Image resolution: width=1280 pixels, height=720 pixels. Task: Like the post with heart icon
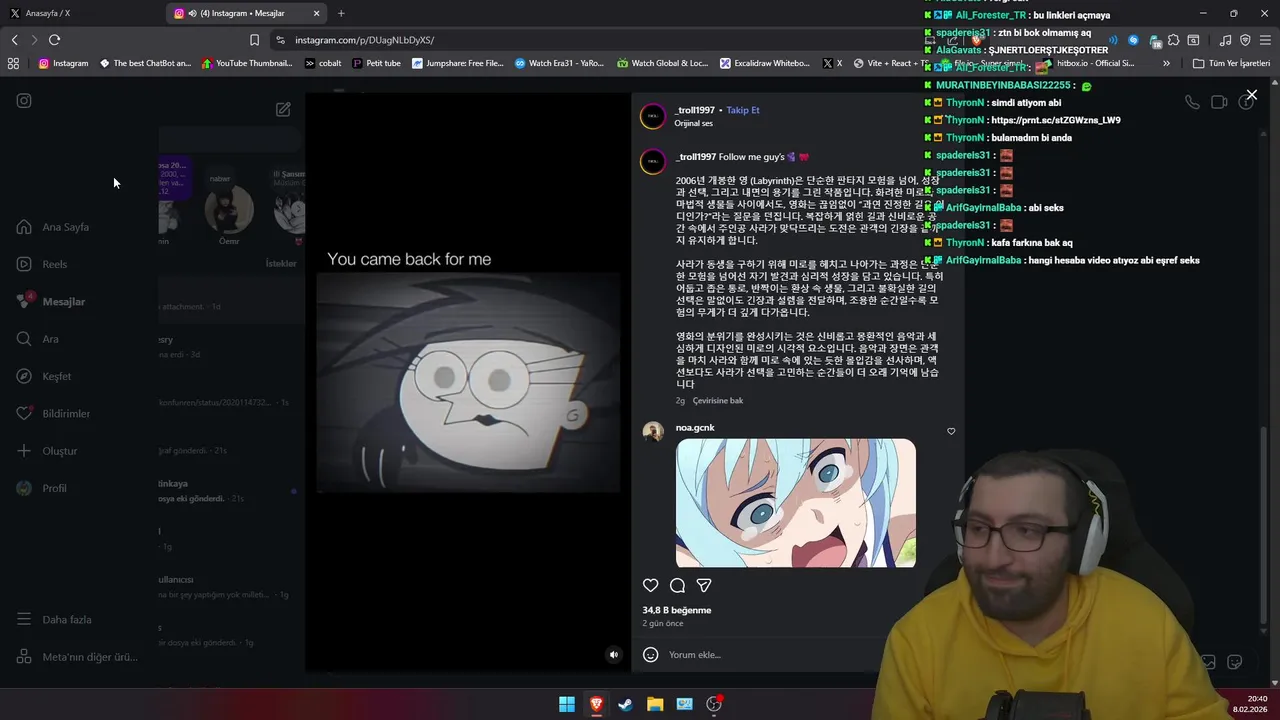(x=651, y=585)
